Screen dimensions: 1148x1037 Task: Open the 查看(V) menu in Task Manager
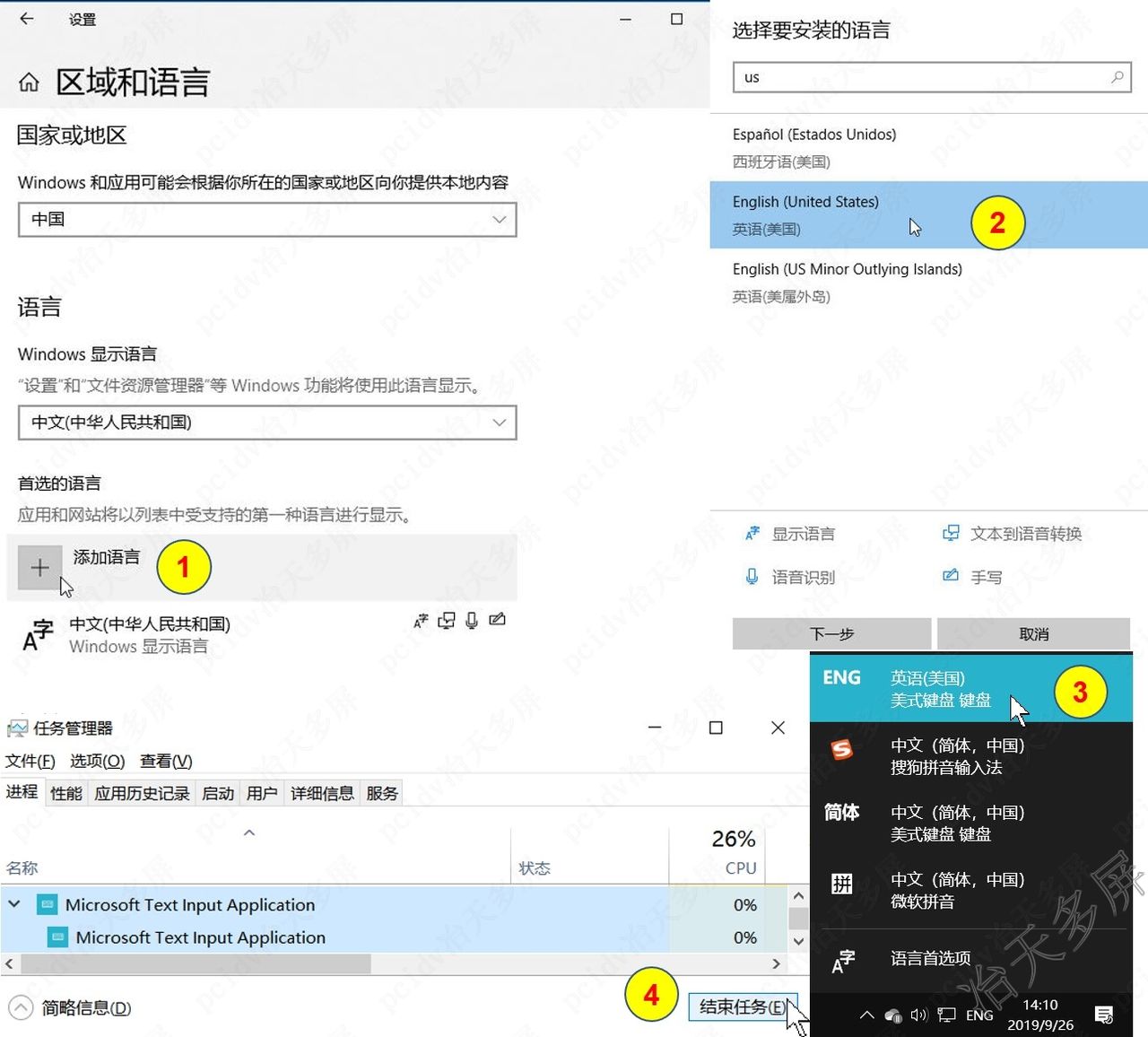pos(166,762)
